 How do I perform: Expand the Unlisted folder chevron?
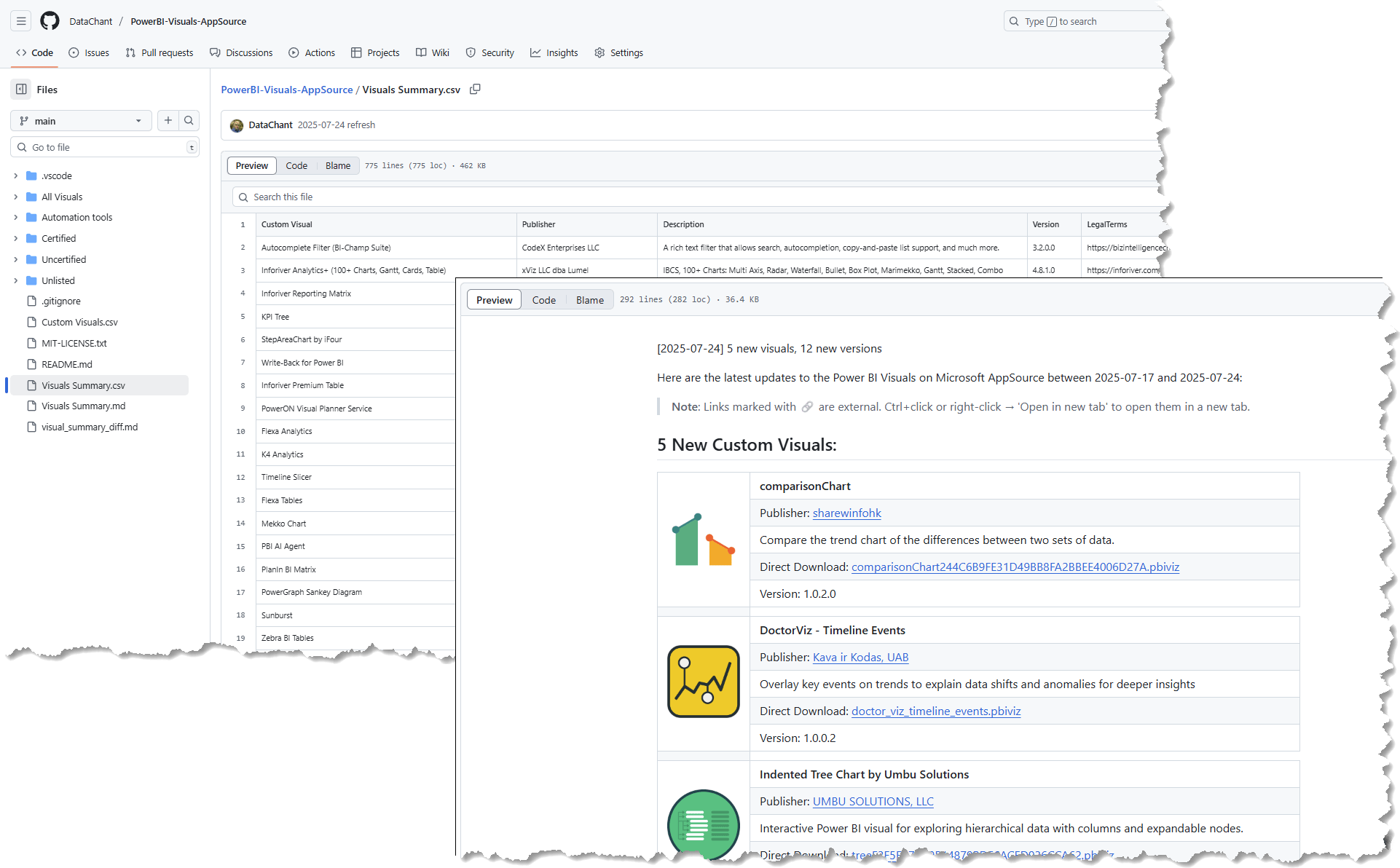[x=16, y=280]
